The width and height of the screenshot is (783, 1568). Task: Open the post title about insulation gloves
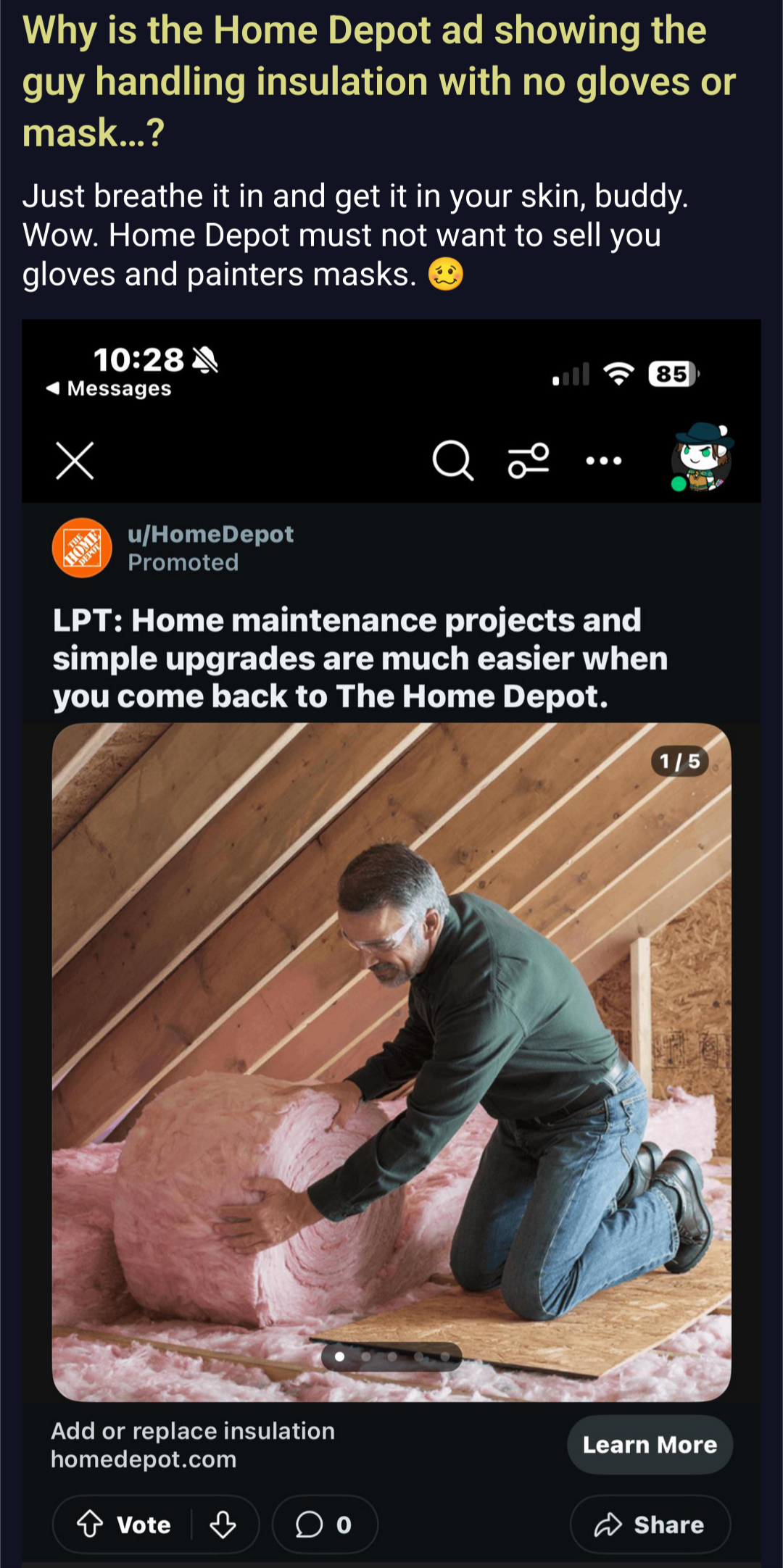(x=378, y=81)
